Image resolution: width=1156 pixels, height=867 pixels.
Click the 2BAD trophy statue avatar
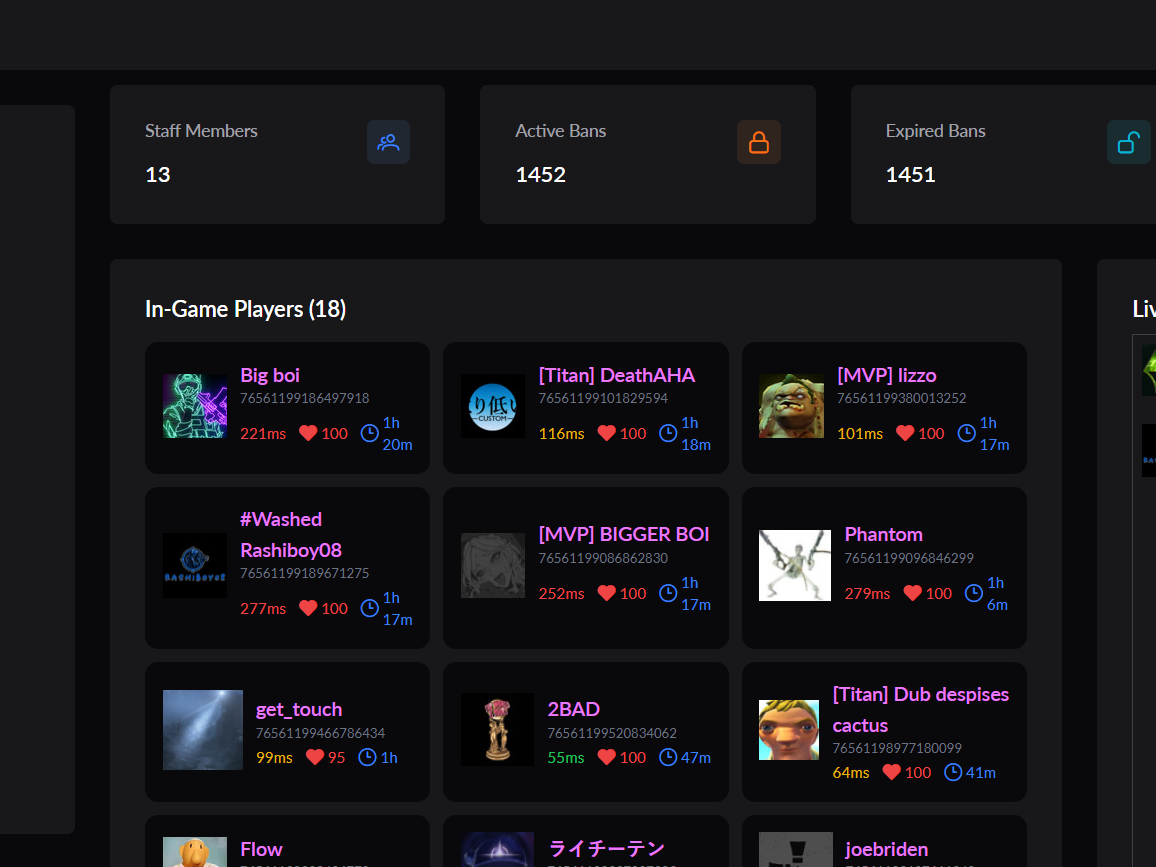(497, 729)
